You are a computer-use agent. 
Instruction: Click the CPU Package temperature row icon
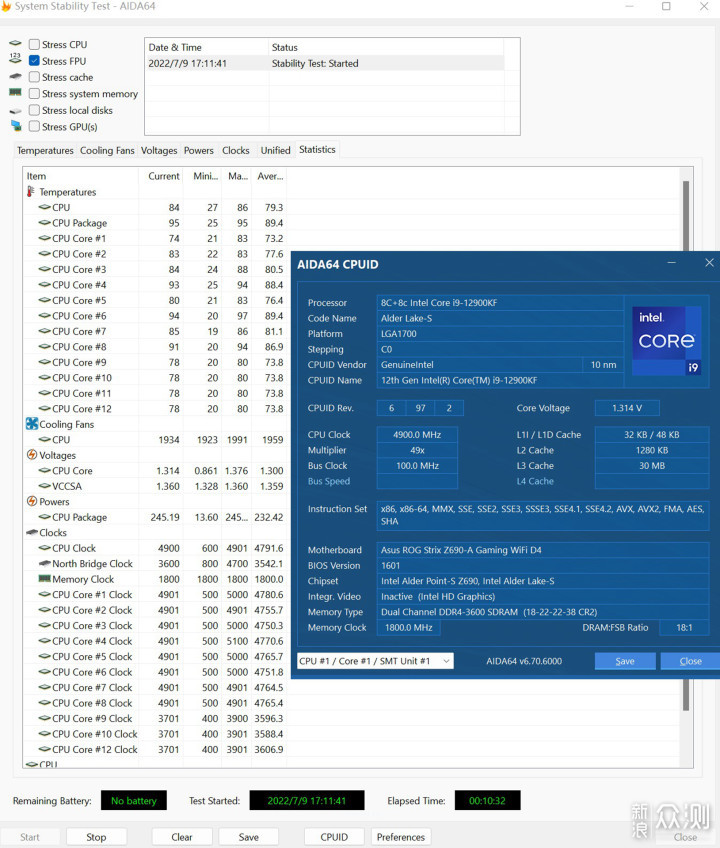tap(45, 222)
